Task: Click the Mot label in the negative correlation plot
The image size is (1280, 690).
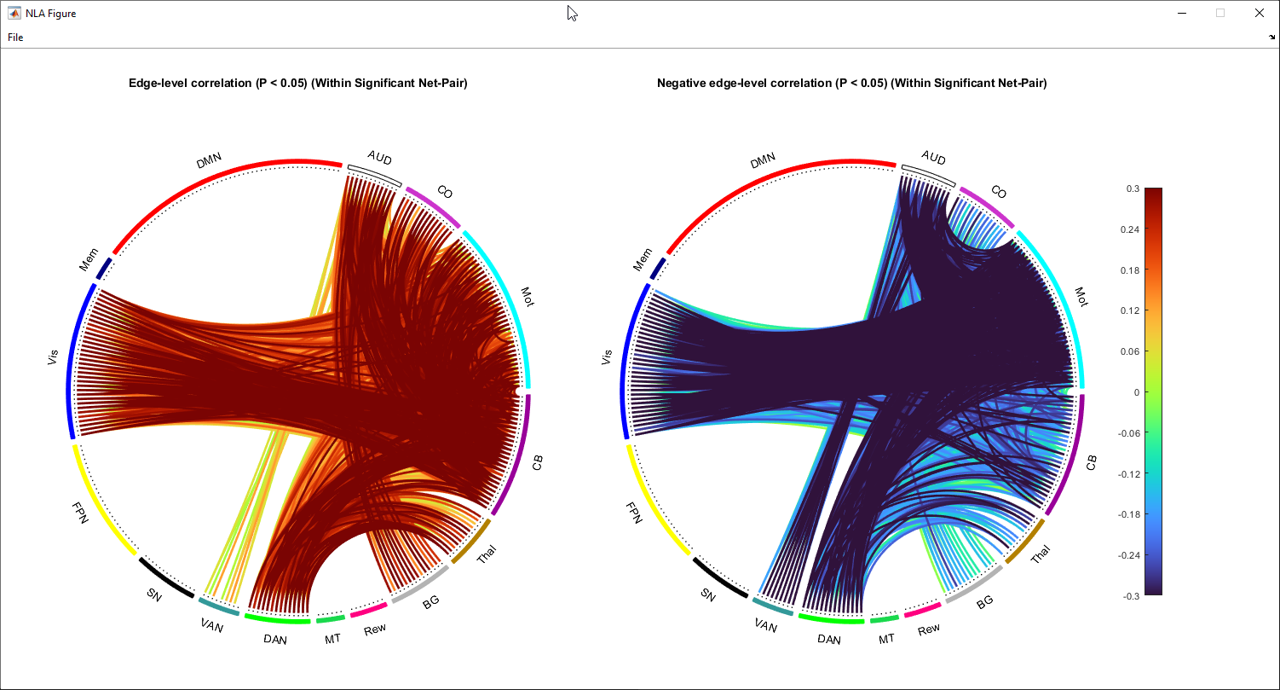Action: [x=1081, y=296]
